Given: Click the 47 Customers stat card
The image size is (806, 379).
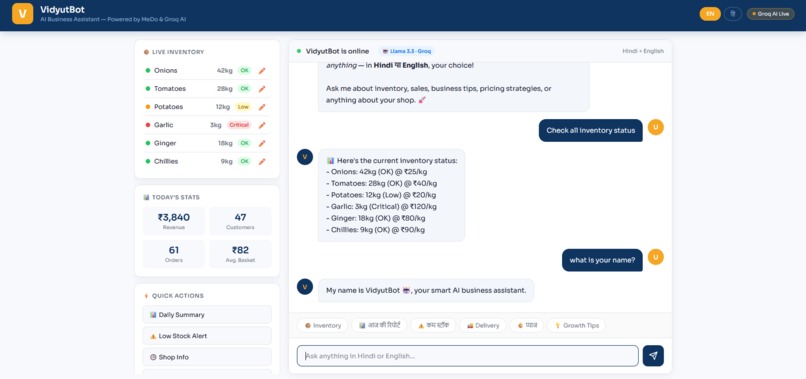Looking at the screenshot, I should click(x=240, y=221).
